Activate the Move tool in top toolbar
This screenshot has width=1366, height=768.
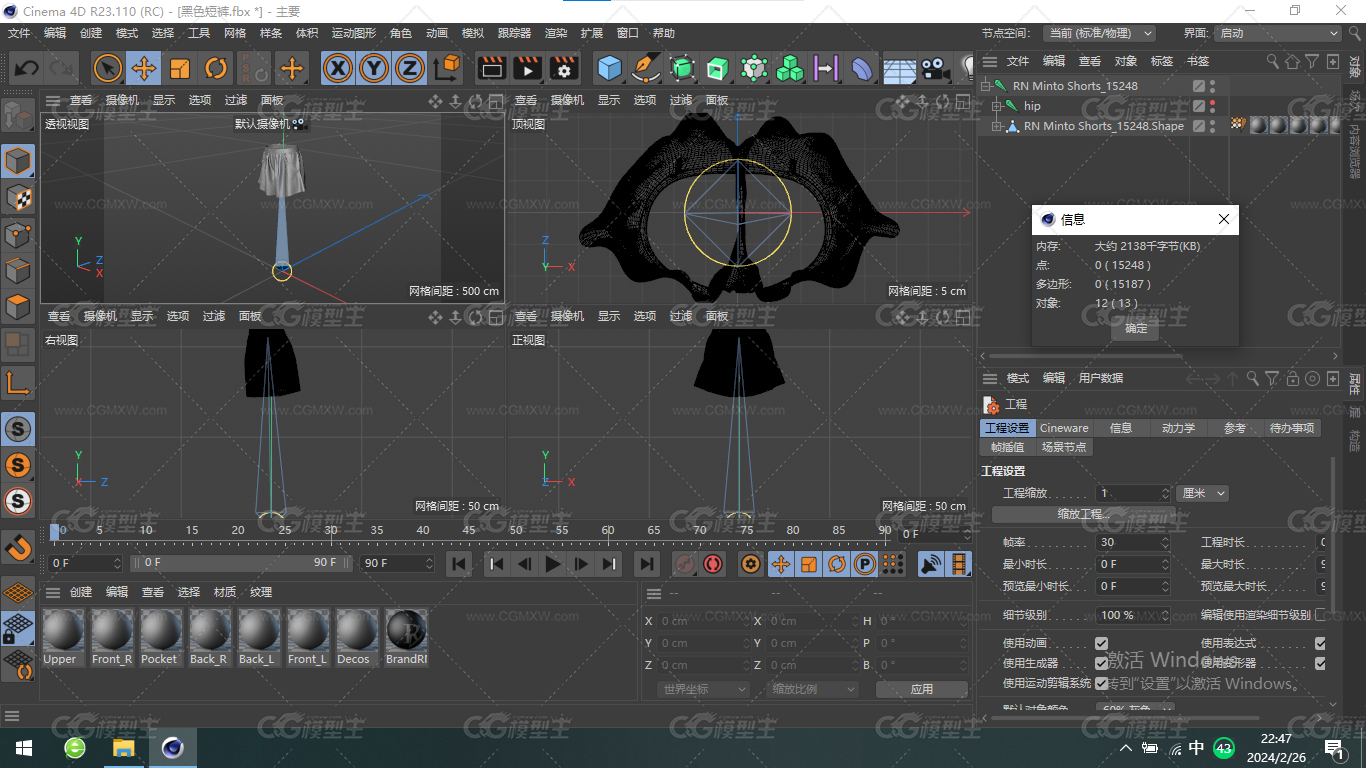click(x=144, y=68)
